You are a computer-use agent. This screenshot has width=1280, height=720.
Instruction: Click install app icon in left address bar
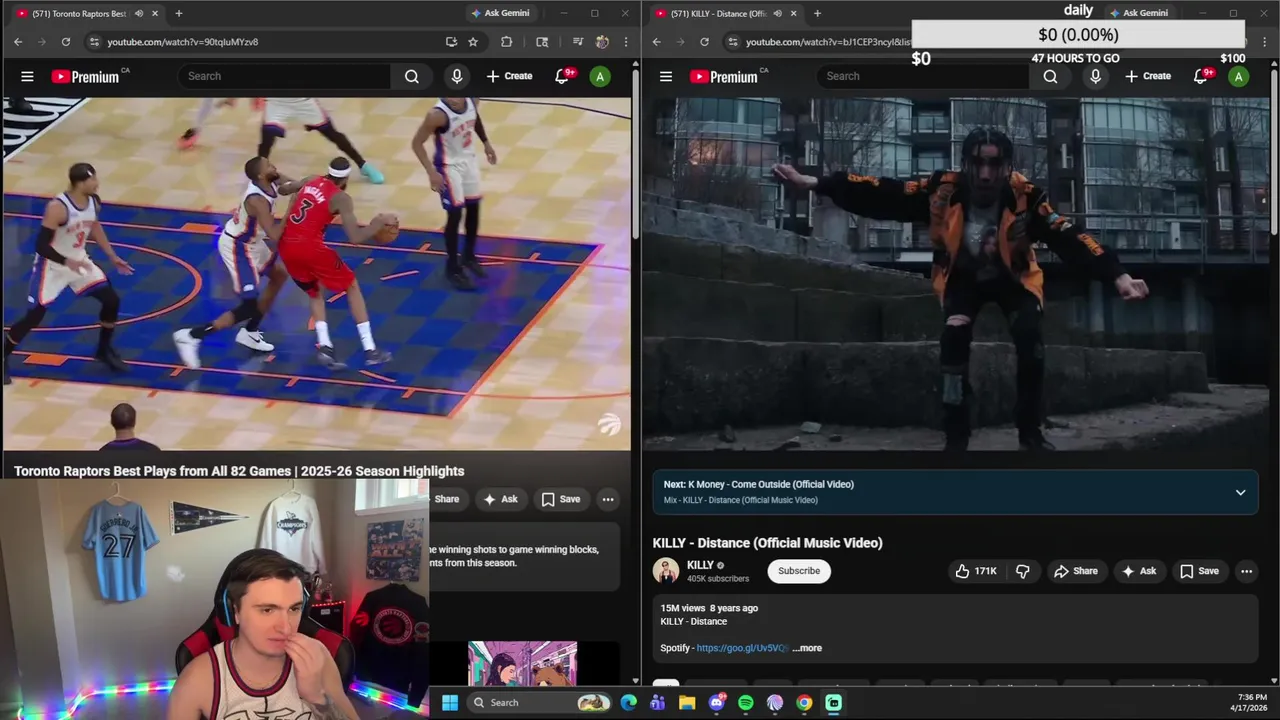[x=451, y=42]
